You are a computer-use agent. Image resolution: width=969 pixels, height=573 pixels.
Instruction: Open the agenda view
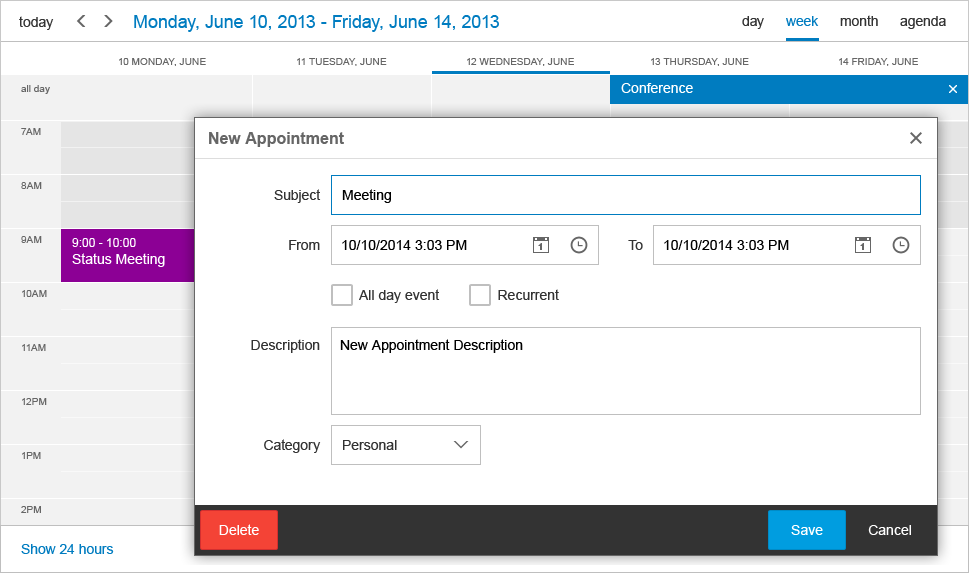[923, 21]
